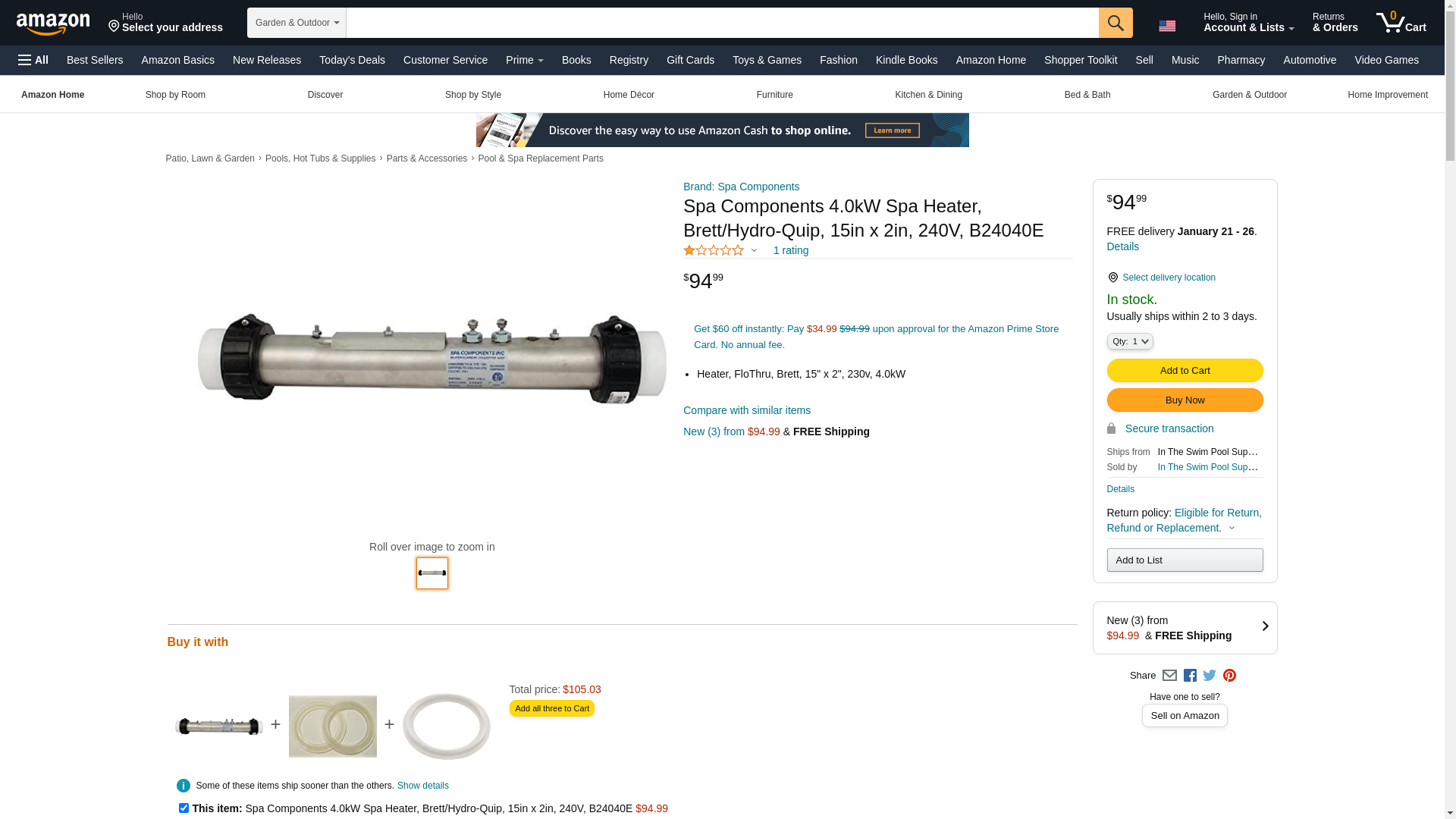Open the Garden & Outdoor search category dropdown
The image size is (1456, 819).
297,23
